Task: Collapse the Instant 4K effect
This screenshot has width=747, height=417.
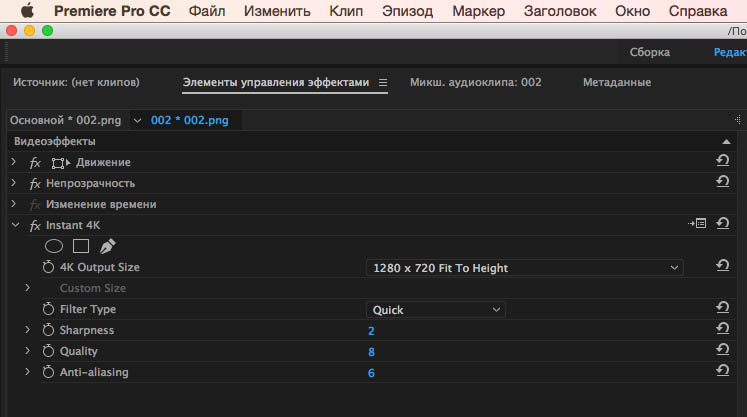Action: click(x=15, y=225)
